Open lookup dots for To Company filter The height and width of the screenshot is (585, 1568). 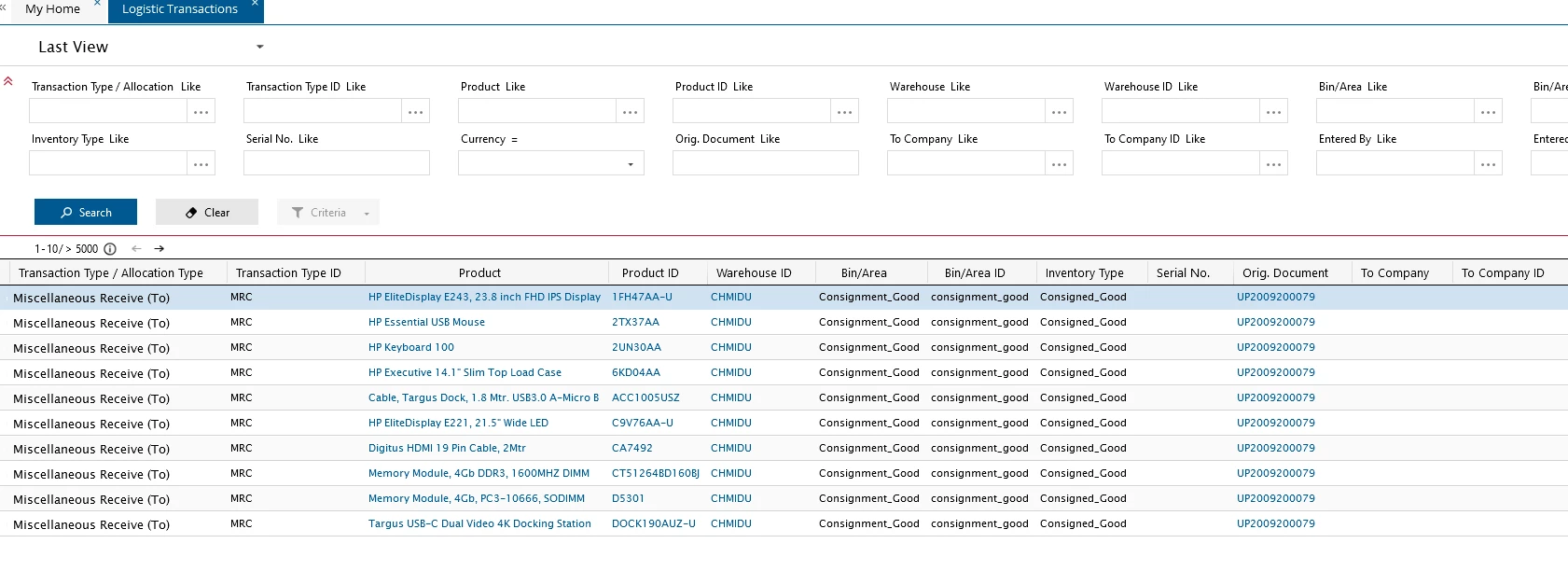point(1060,163)
